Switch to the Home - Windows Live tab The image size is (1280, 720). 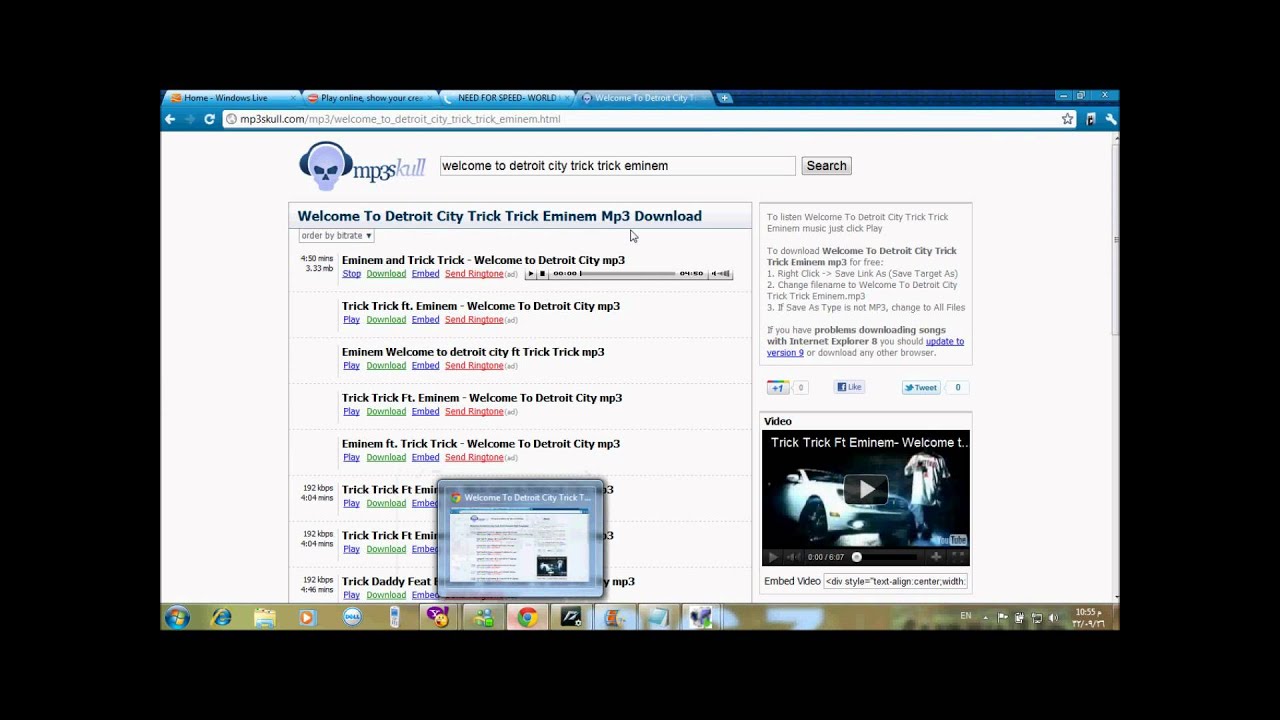[x=230, y=98]
